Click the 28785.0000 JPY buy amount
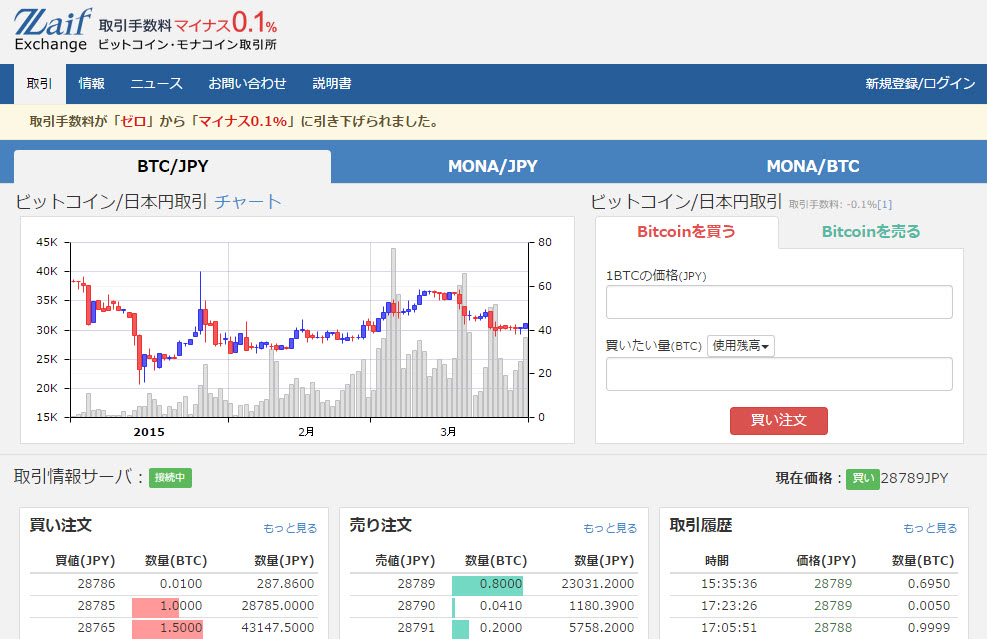The width and height of the screenshot is (987, 639). [x=278, y=606]
